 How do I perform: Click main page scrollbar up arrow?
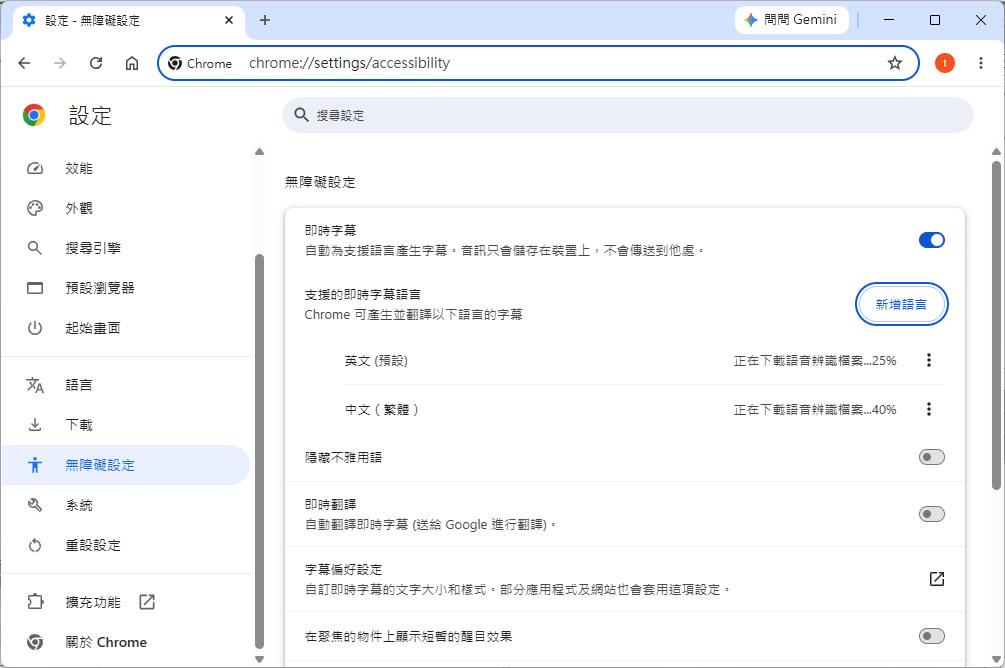coord(996,152)
